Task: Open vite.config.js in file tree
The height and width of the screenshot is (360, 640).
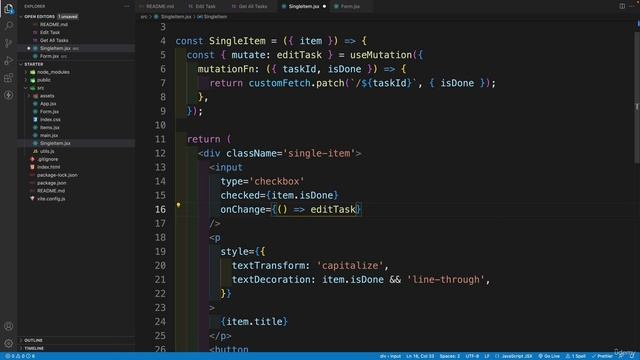Action: 51,199
